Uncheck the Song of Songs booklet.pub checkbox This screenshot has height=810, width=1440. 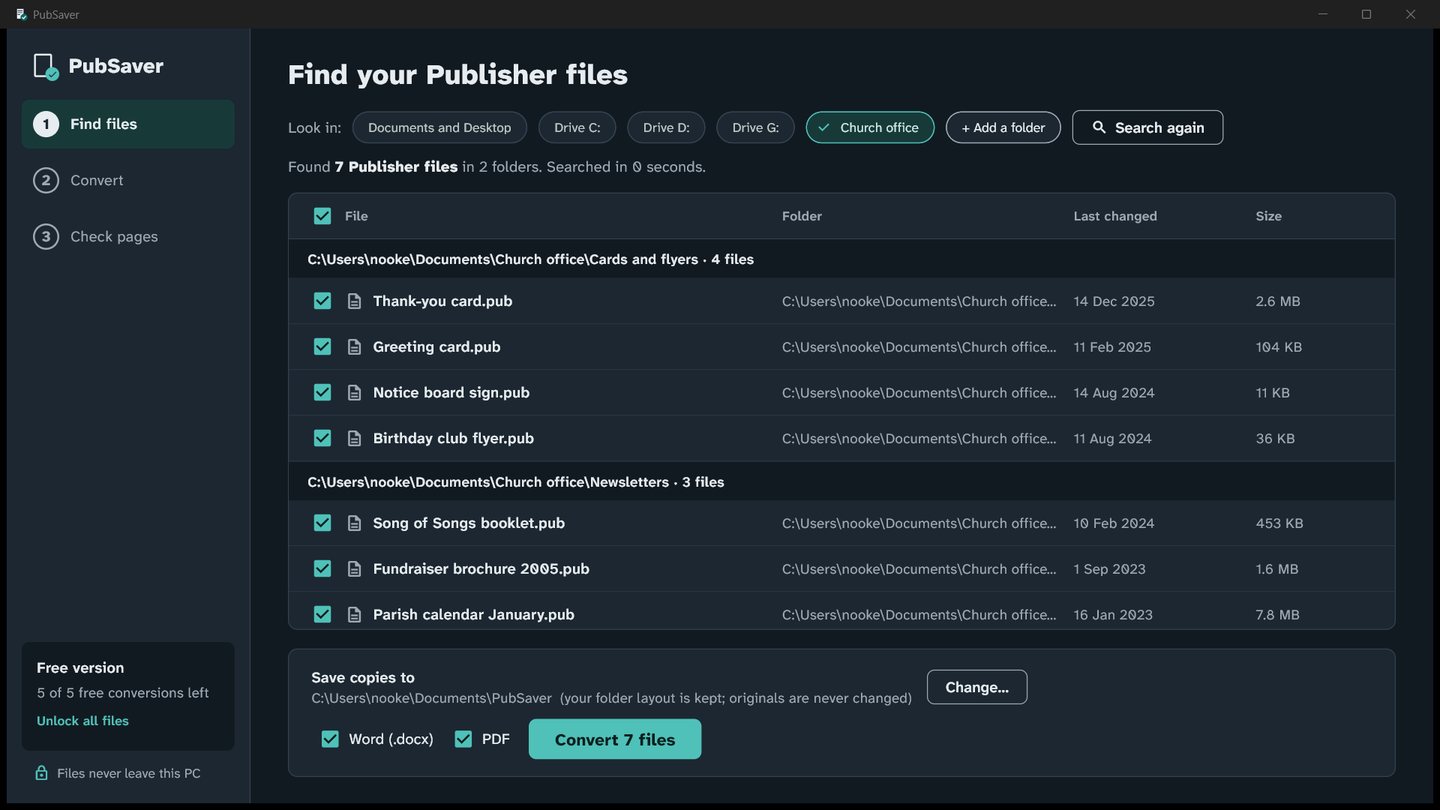coord(322,523)
